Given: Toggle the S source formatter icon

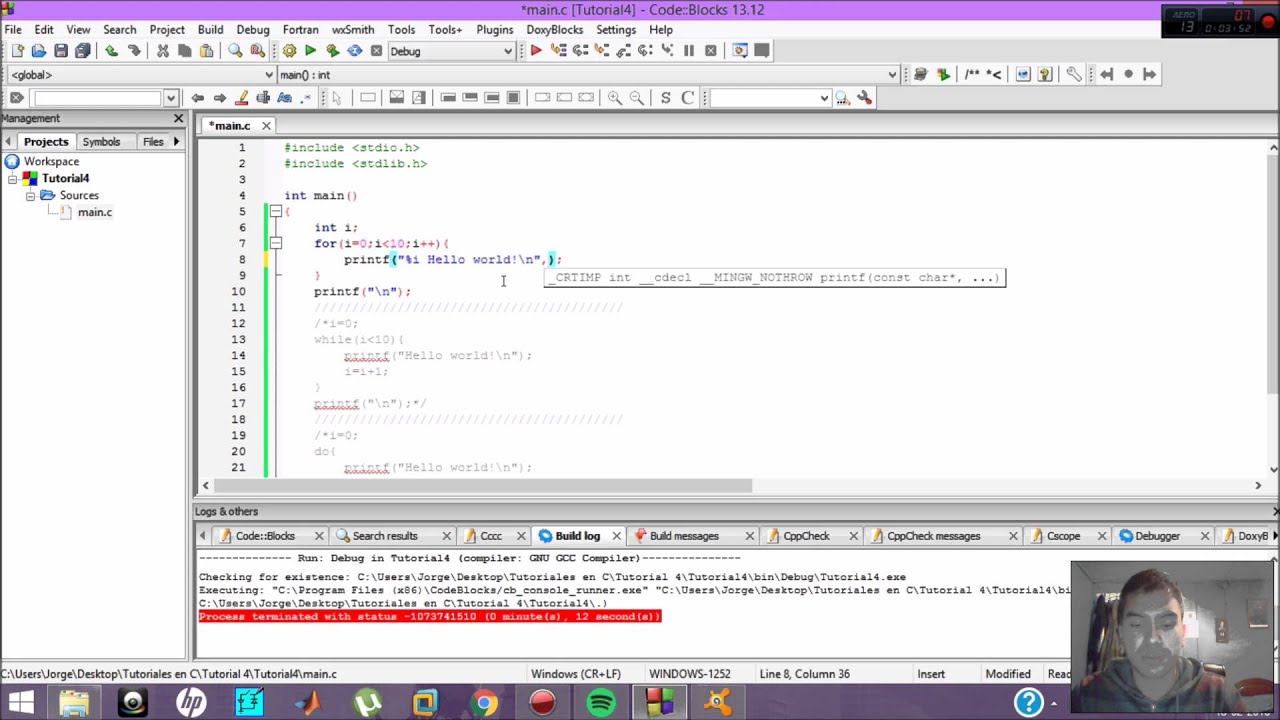Looking at the screenshot, I should [665, 98].
